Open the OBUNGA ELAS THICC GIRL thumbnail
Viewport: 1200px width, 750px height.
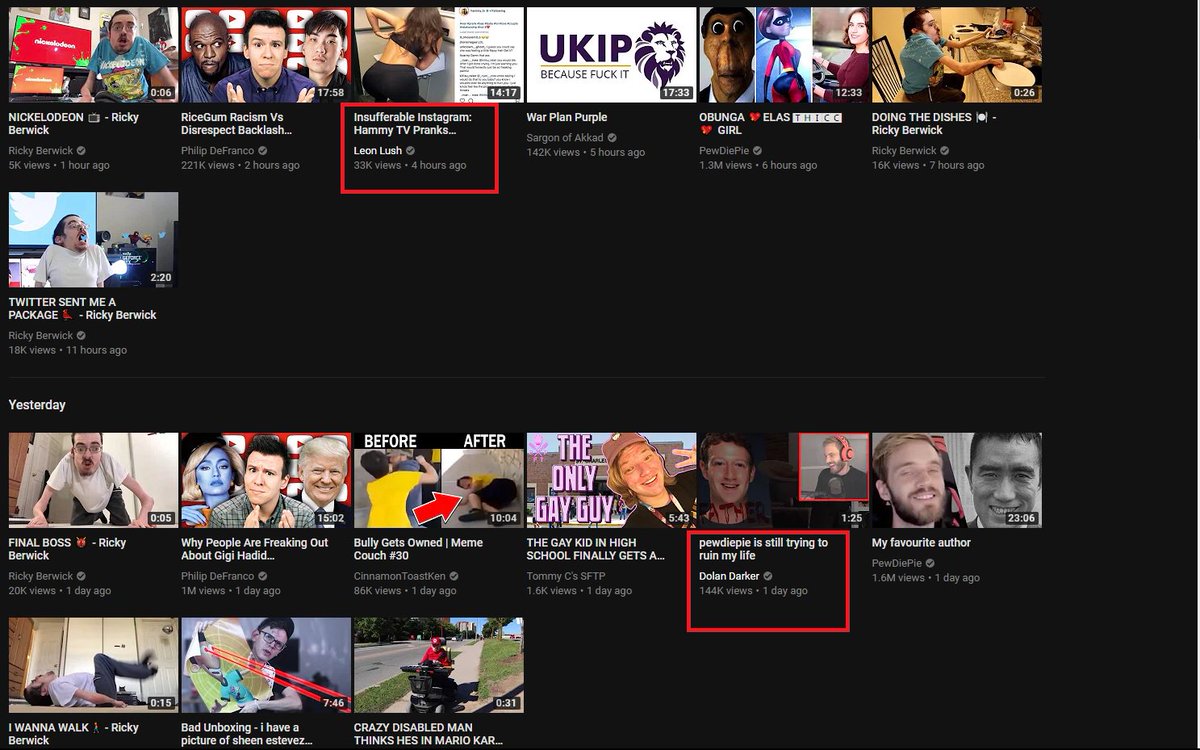pyautogui.click(x=784, y=55)
